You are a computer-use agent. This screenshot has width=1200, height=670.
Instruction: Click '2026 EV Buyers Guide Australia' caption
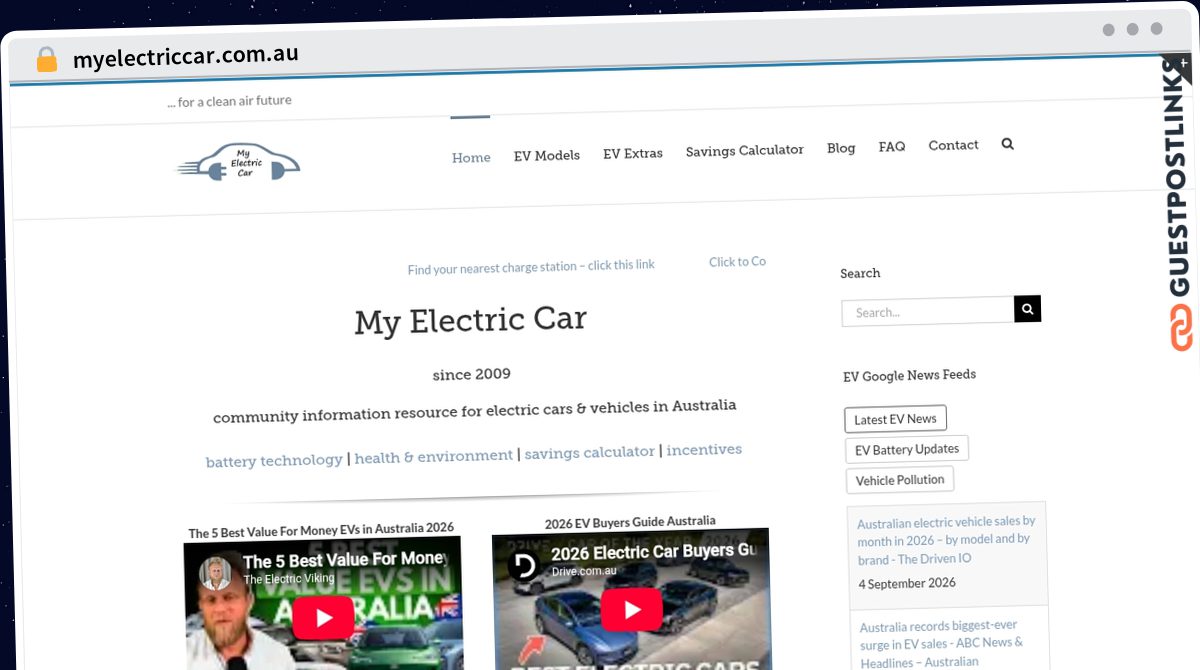(630, 523)
